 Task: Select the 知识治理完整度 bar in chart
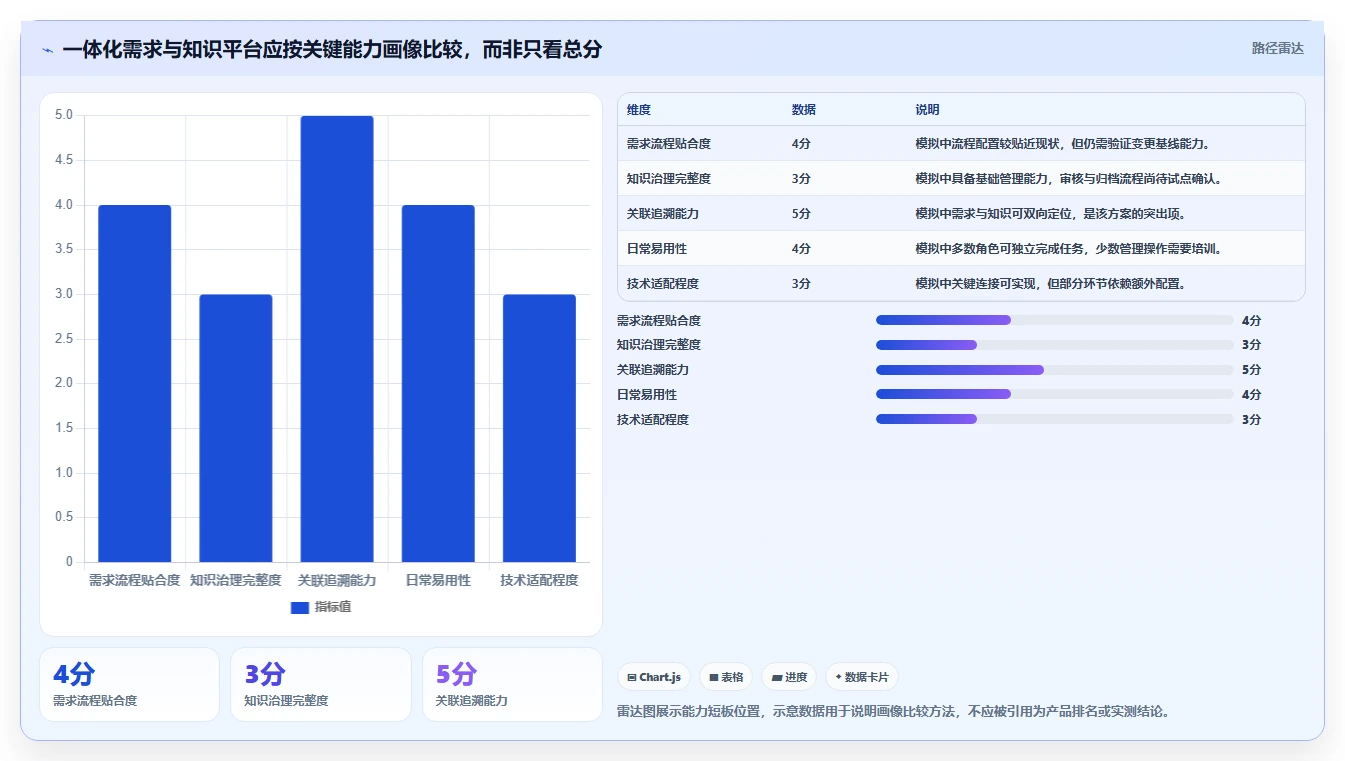pyautogui.click(x=236, y=428)
